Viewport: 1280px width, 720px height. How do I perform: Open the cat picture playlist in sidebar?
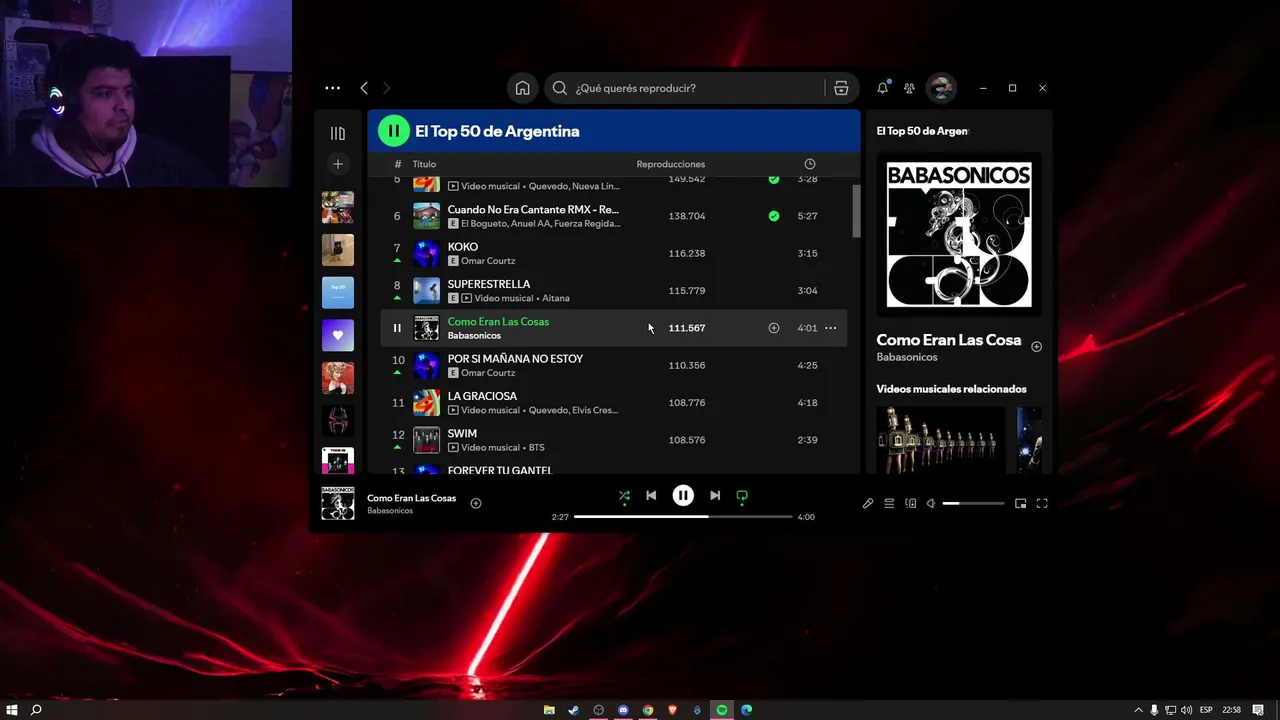(338, 250)
